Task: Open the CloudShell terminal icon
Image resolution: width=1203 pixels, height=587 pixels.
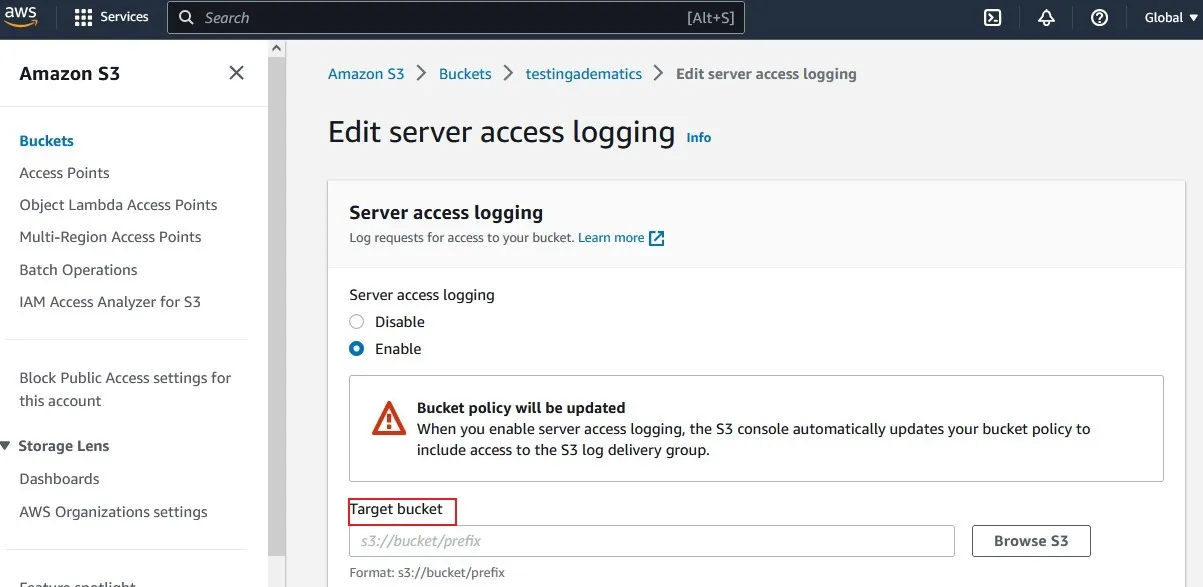Action: 993,18
